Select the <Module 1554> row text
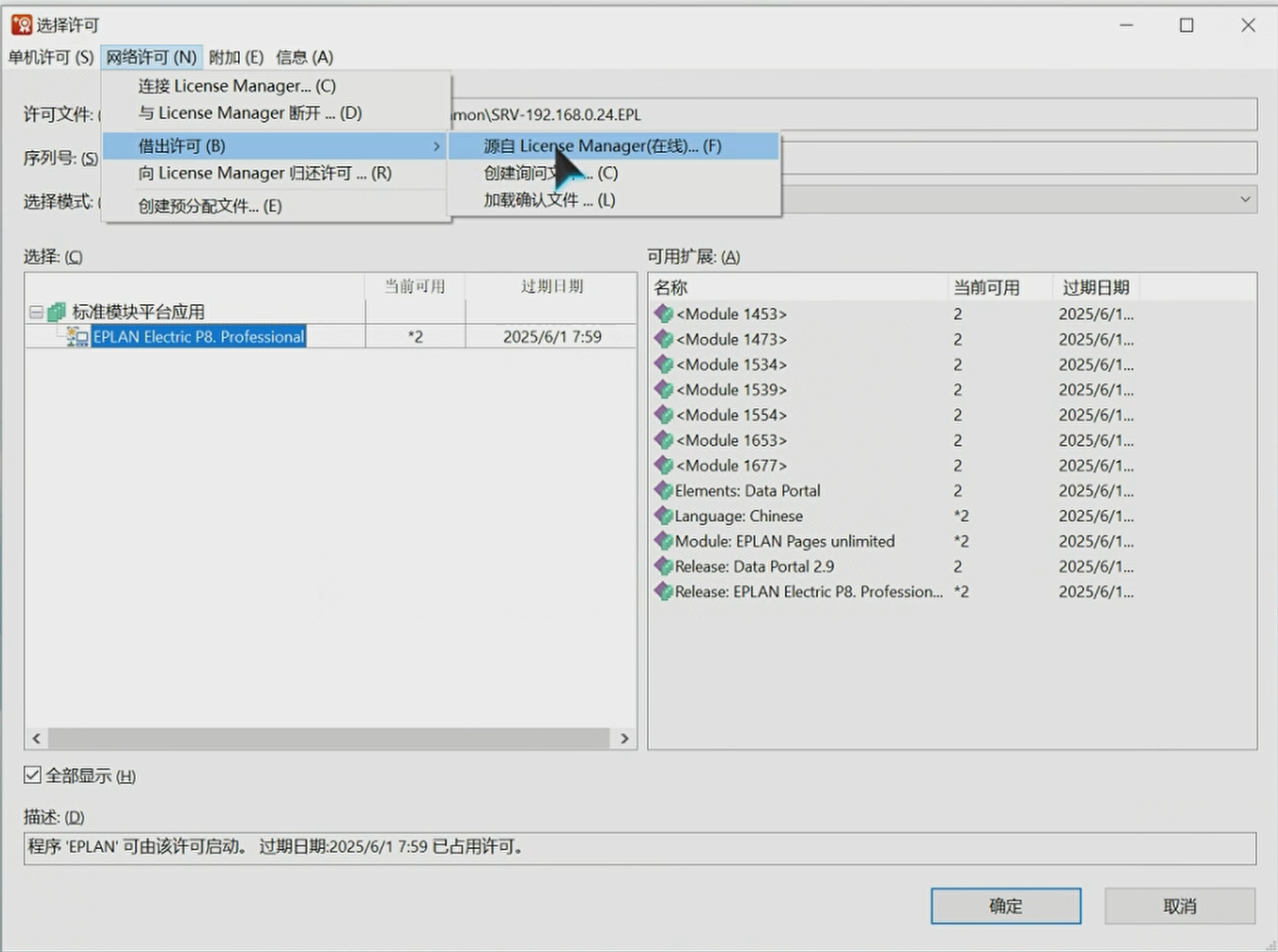Screen dimensions: 1278x952 point(731,415)
